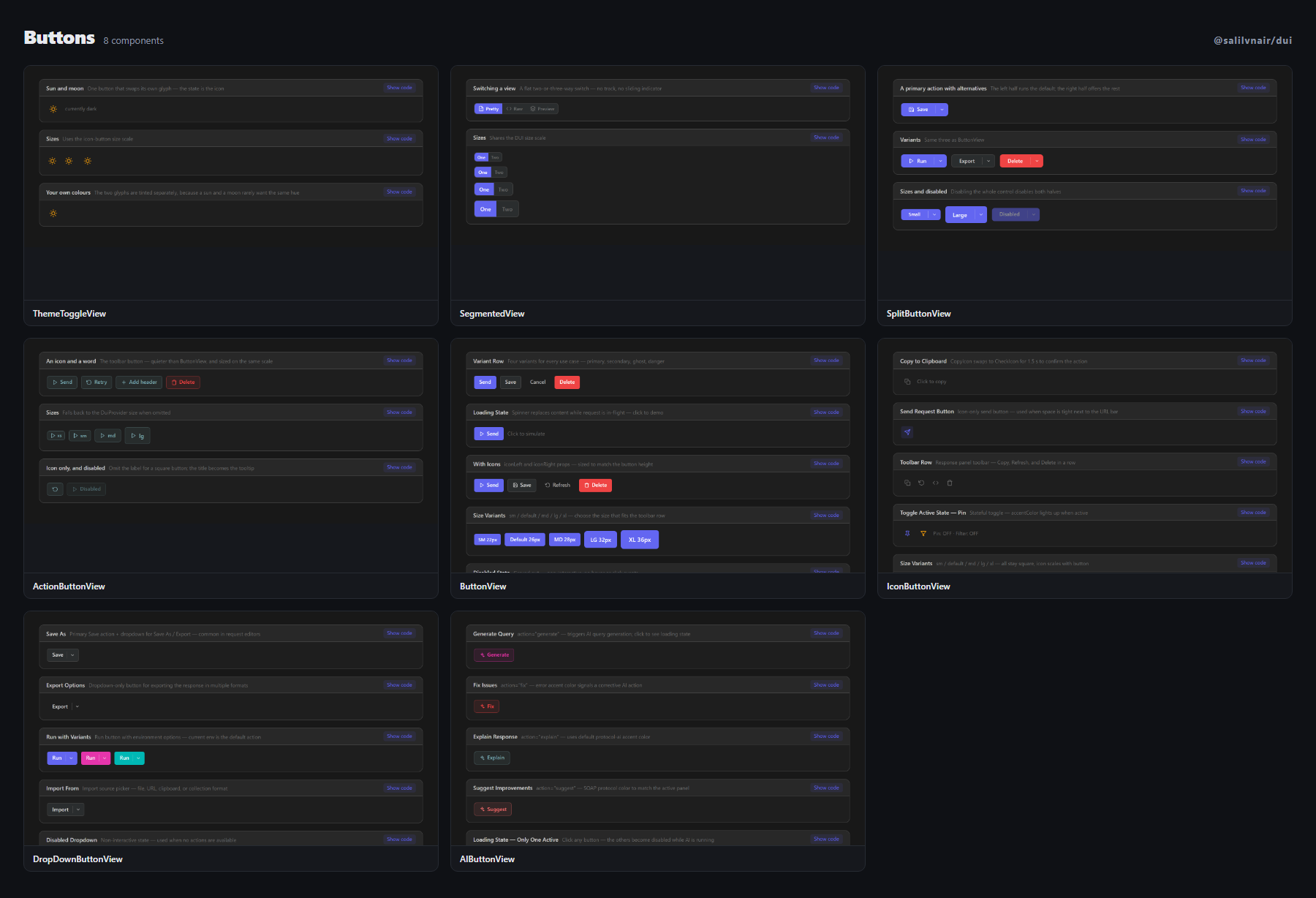Click 'Show code' for Copy to Clipboard section
1316x898 pixels.
click(1253, 361)
